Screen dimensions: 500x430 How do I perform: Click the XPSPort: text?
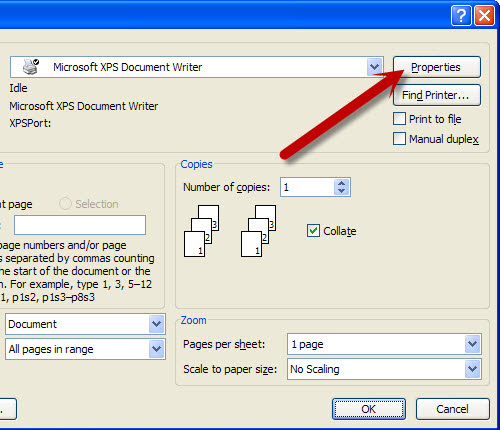[x=30, y=123]
